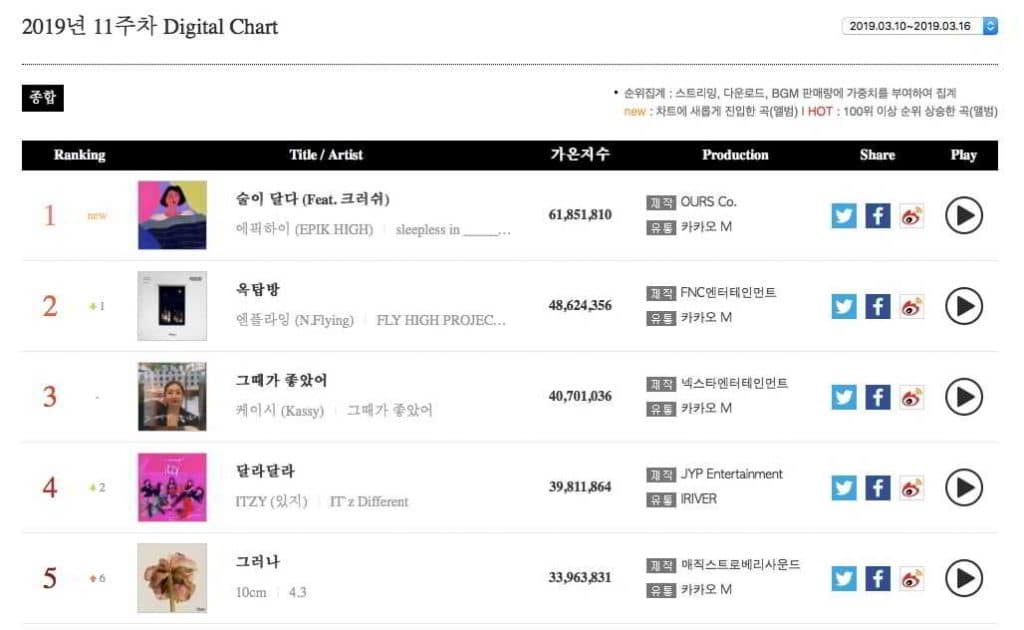Open the artist link 엔플라잉 (N.Flying)
1024x630 pixels.
point(295,320)
